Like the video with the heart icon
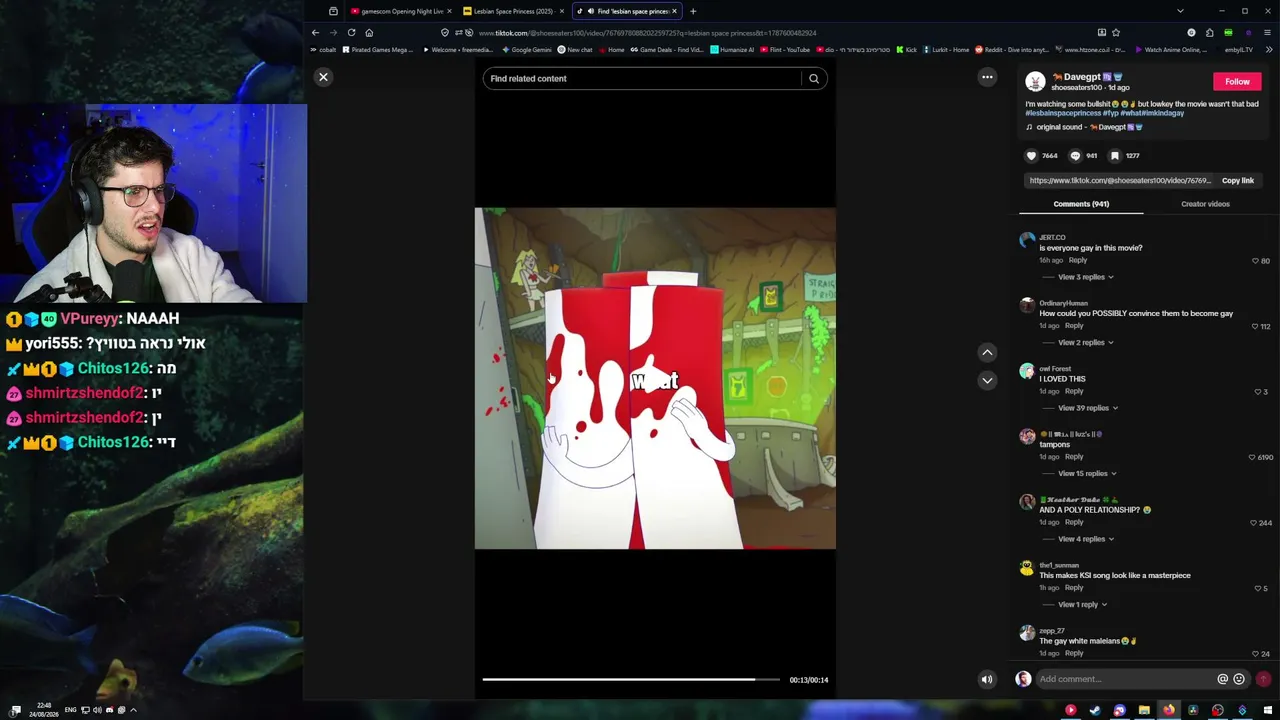 pos(1031,156)
